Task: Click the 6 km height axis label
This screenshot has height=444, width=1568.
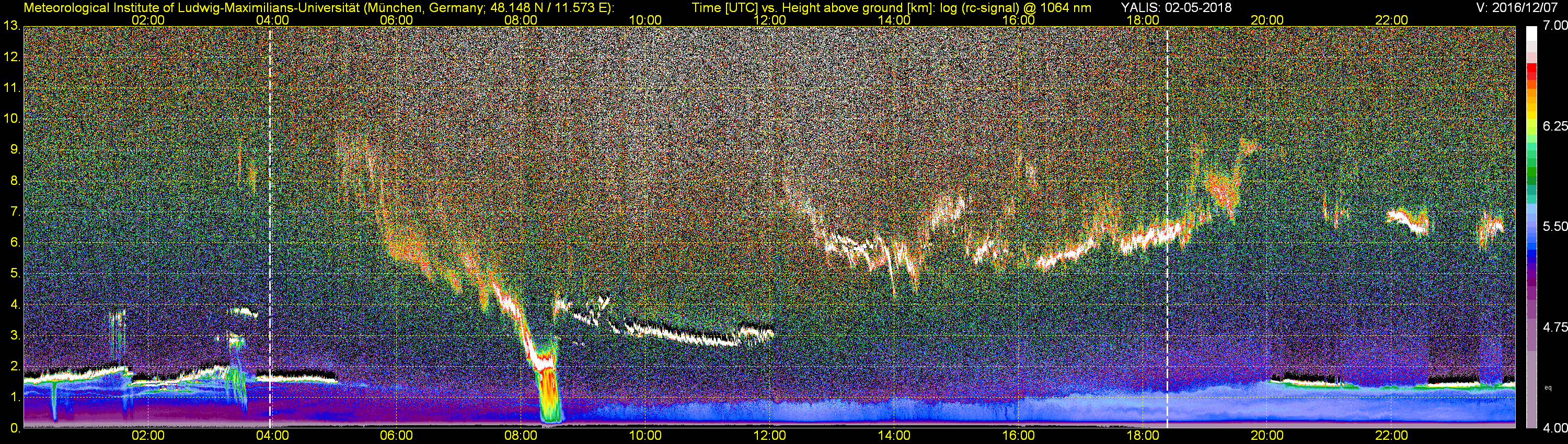Action: pyautogui.click(x=15, y=243)
